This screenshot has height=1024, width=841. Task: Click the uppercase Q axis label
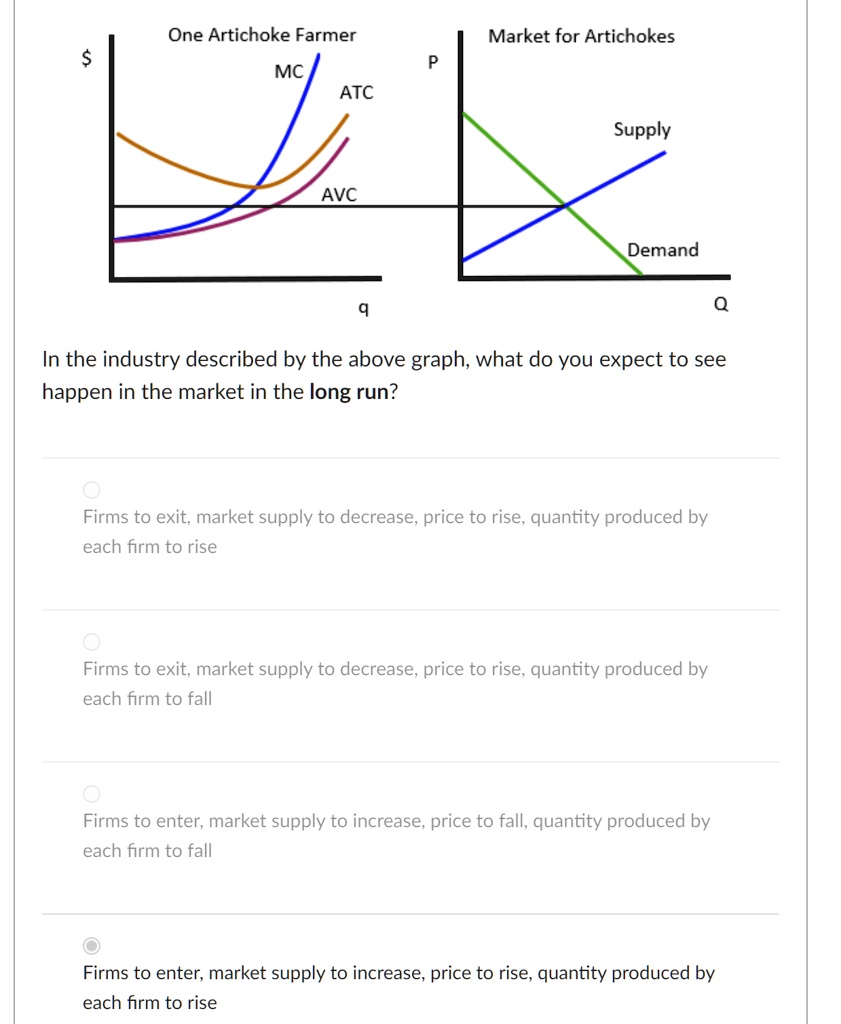click(x=721, y=304)
